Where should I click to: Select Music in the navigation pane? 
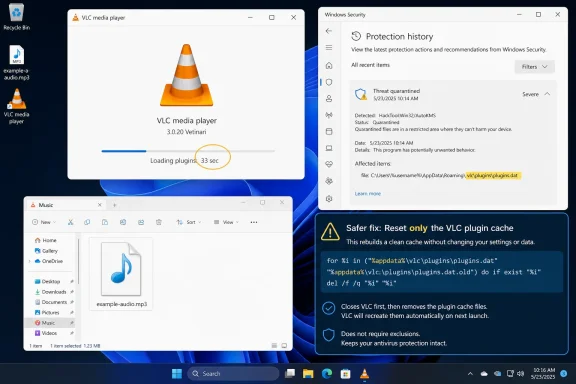(50, 323)
